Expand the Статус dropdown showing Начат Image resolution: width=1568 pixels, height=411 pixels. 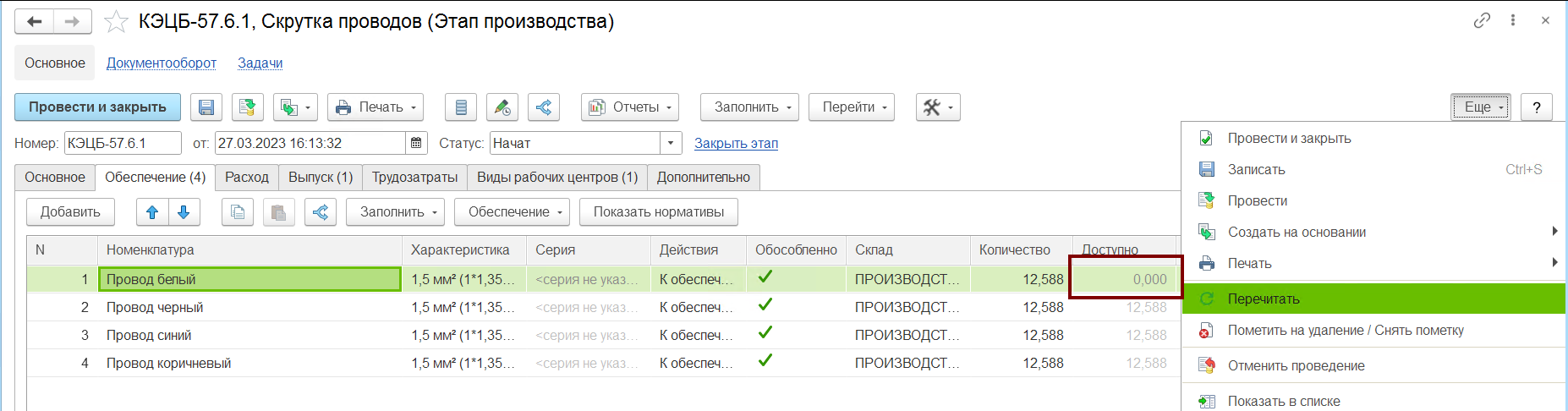671,143
